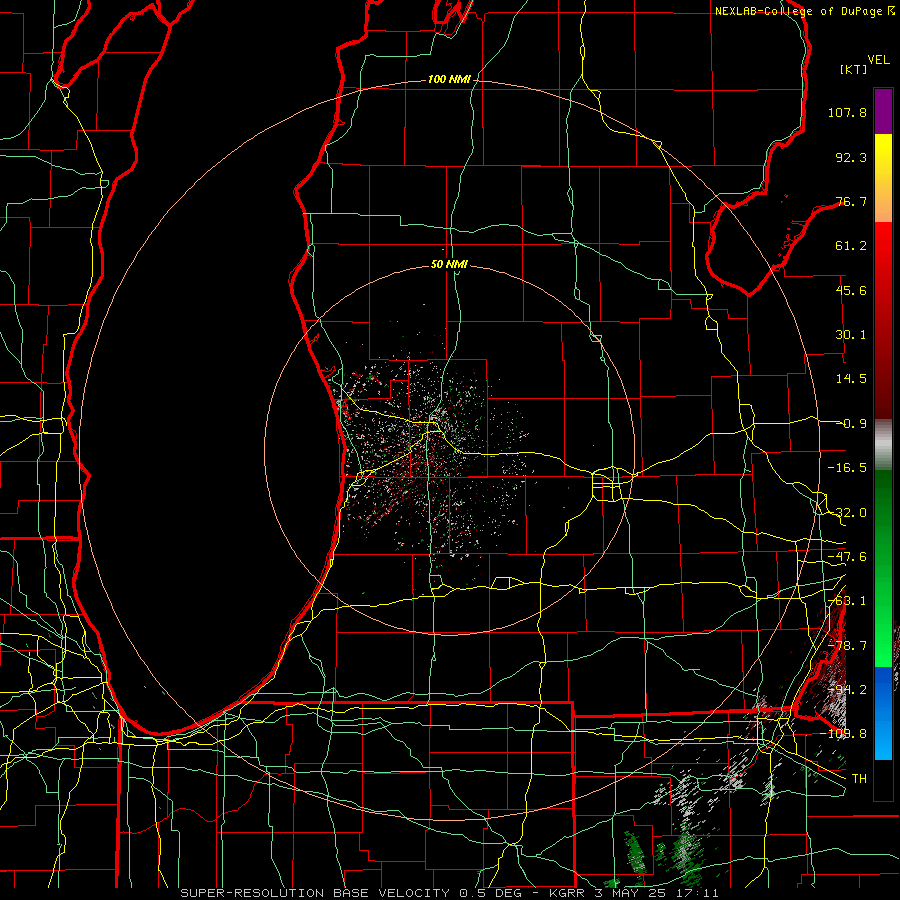Select the 30.1 velocity scale value
The width and height of the screenshot is (900, 900).
tap(851, 335)
